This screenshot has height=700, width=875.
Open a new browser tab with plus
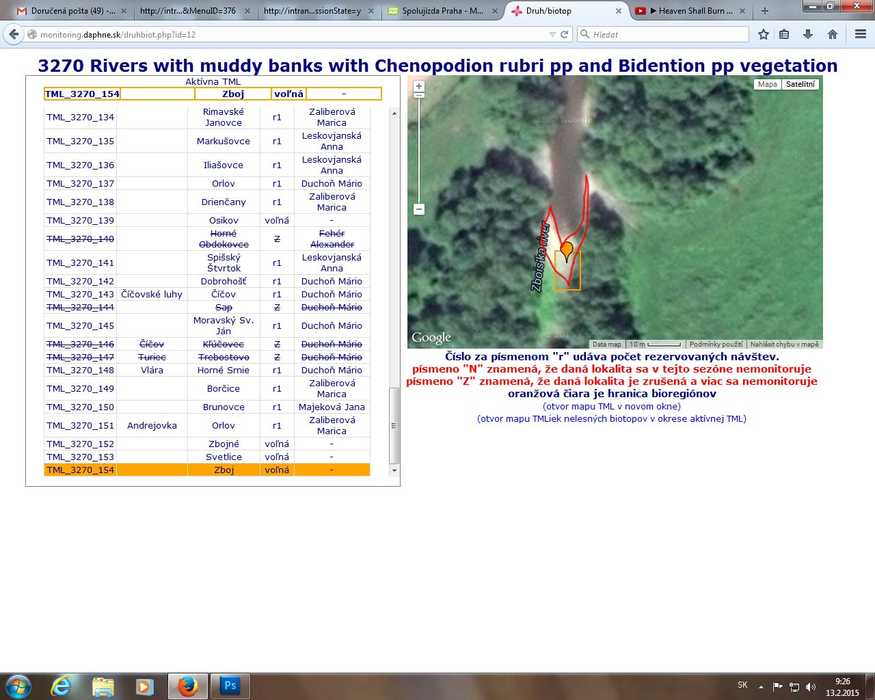(x=765, y=11)
